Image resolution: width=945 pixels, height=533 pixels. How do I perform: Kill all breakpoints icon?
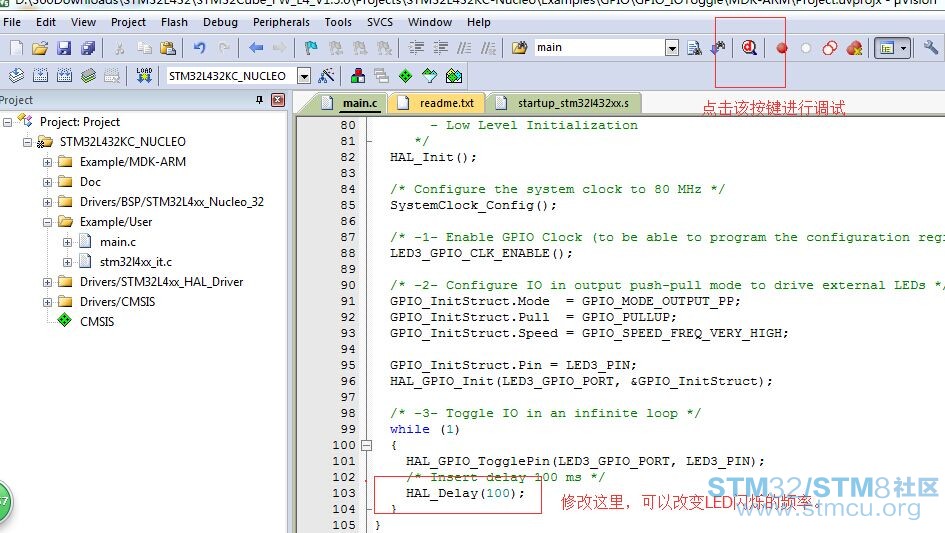854,48
